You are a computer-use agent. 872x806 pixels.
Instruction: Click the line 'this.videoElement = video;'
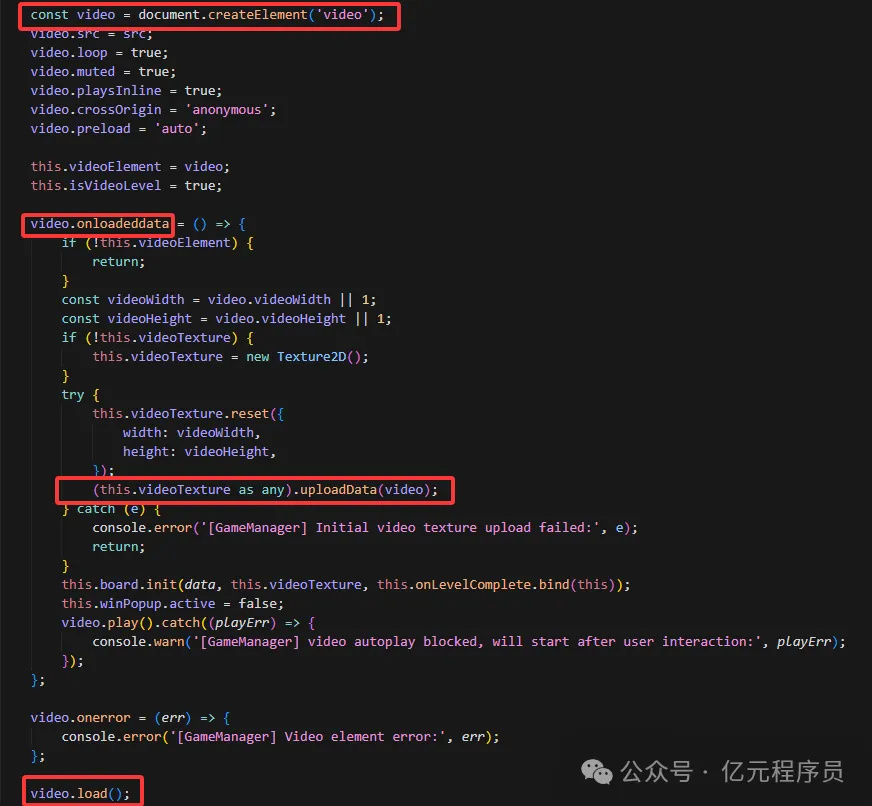130,166
